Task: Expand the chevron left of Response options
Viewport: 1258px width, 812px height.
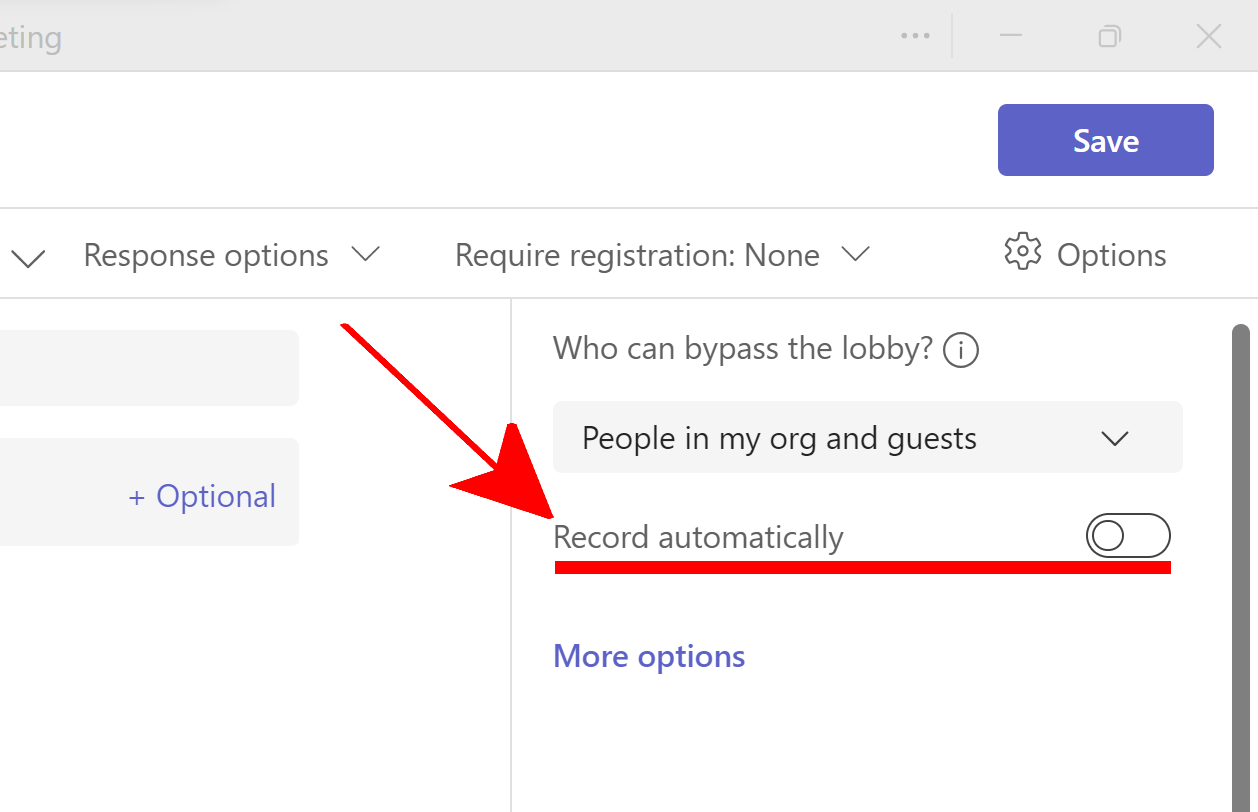Action: pos(29,259)
